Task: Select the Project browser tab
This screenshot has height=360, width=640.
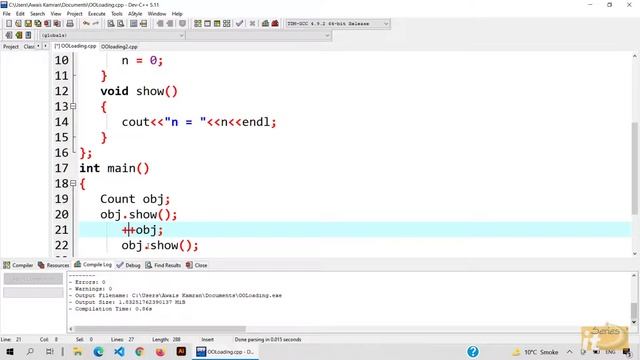Action: pyautogui.click(x=11, y=47)
